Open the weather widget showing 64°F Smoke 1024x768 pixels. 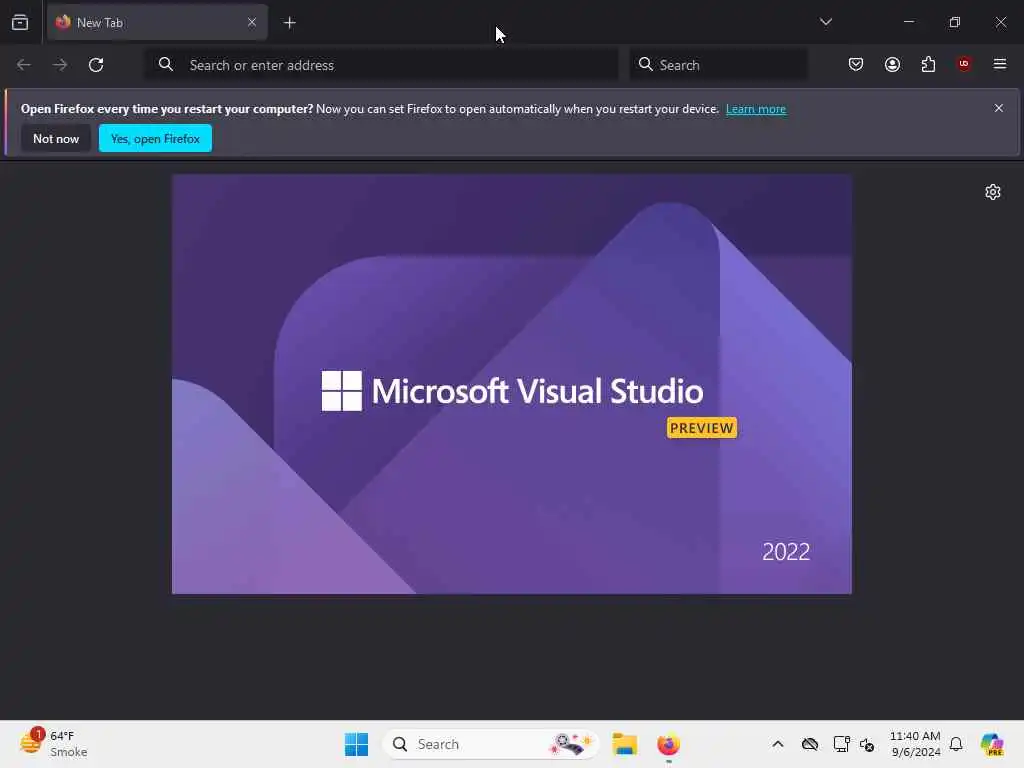pyautogui.click(x=54, y=744)
